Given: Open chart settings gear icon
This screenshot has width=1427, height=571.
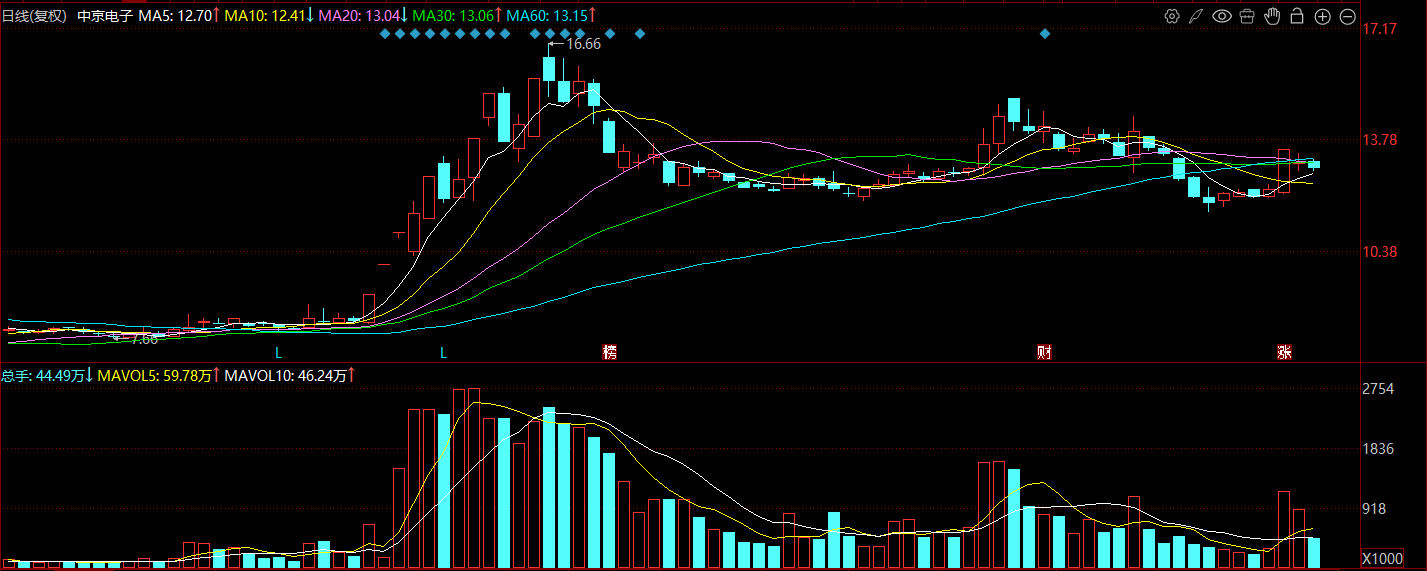Looking at the screenshot, I should 1172,16.
